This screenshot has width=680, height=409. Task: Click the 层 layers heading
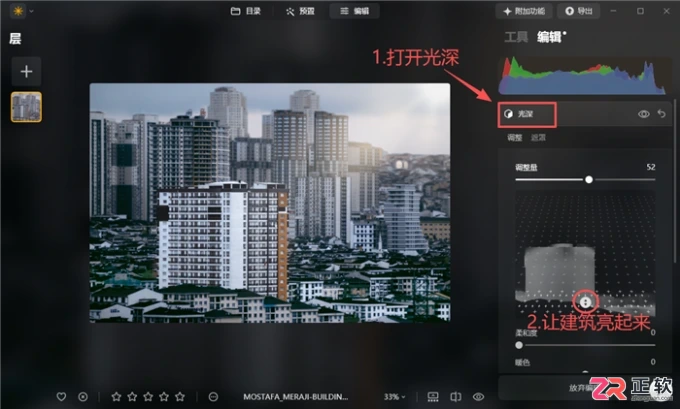[15, 39]
